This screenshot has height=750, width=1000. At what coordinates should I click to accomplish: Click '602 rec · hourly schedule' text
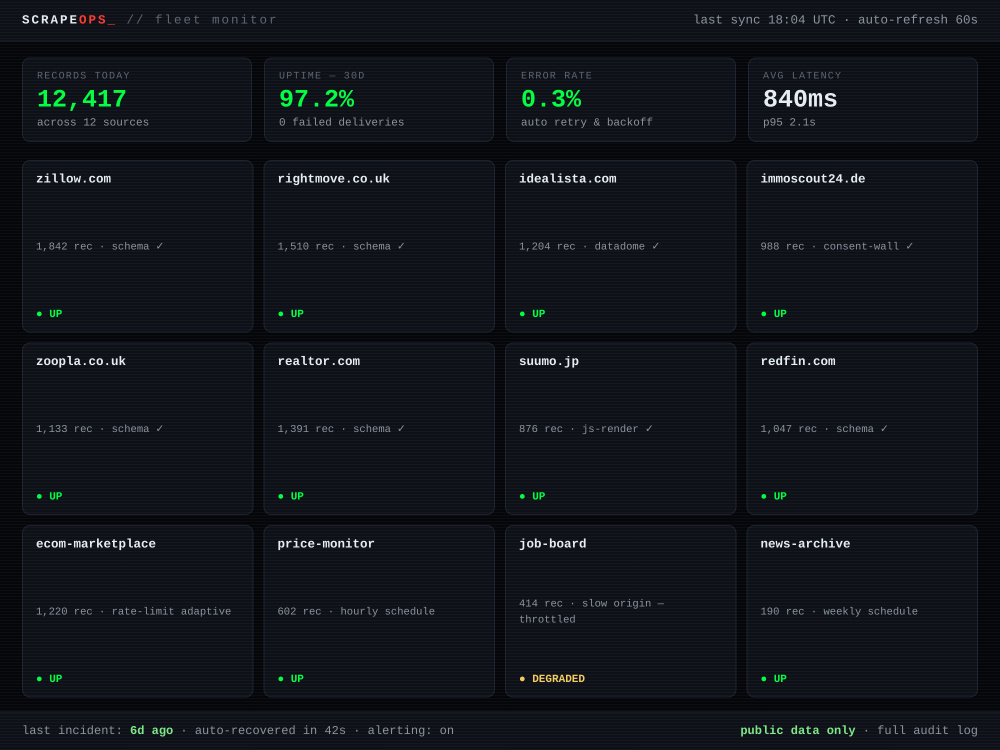(x=356, y=611)
